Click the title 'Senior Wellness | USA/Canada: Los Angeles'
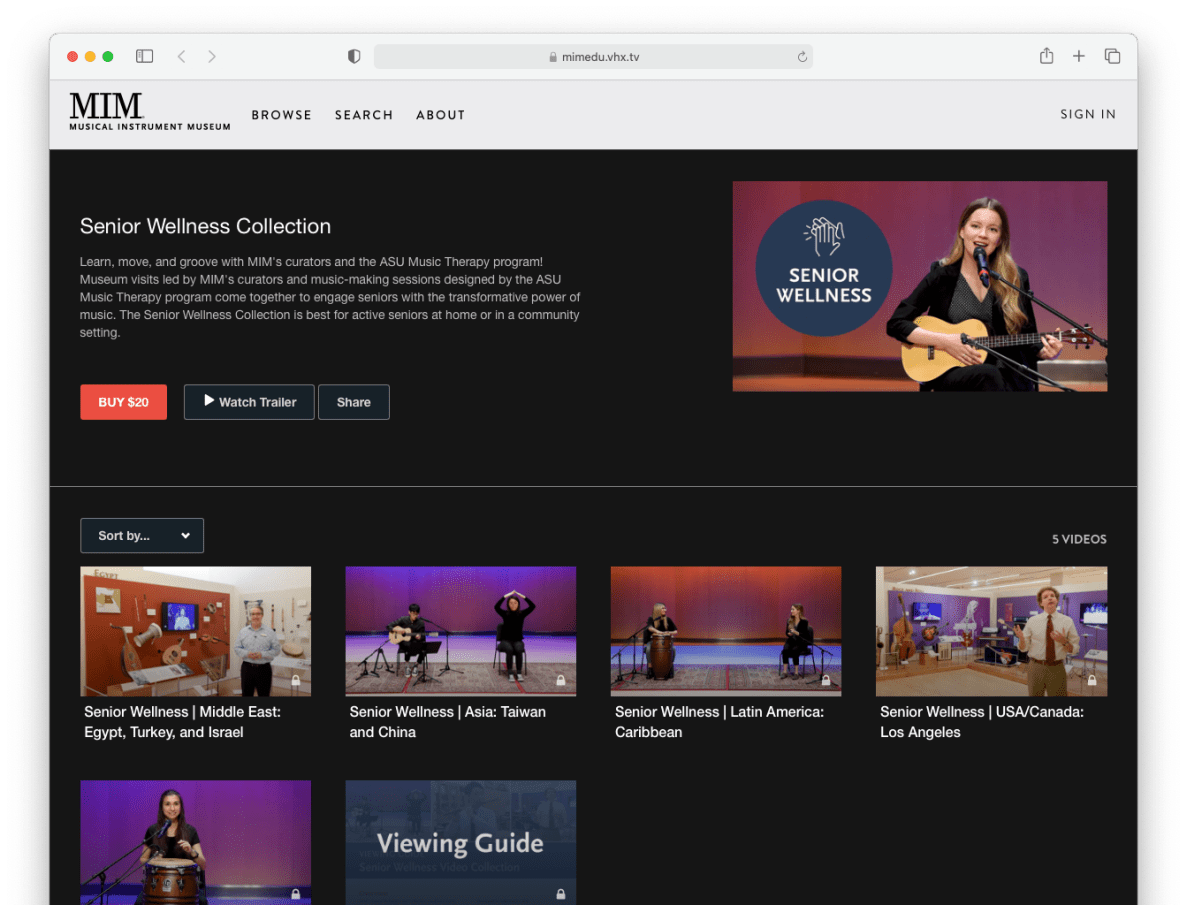The width and height of the screenshot is (1187, 905). point(982,722)
